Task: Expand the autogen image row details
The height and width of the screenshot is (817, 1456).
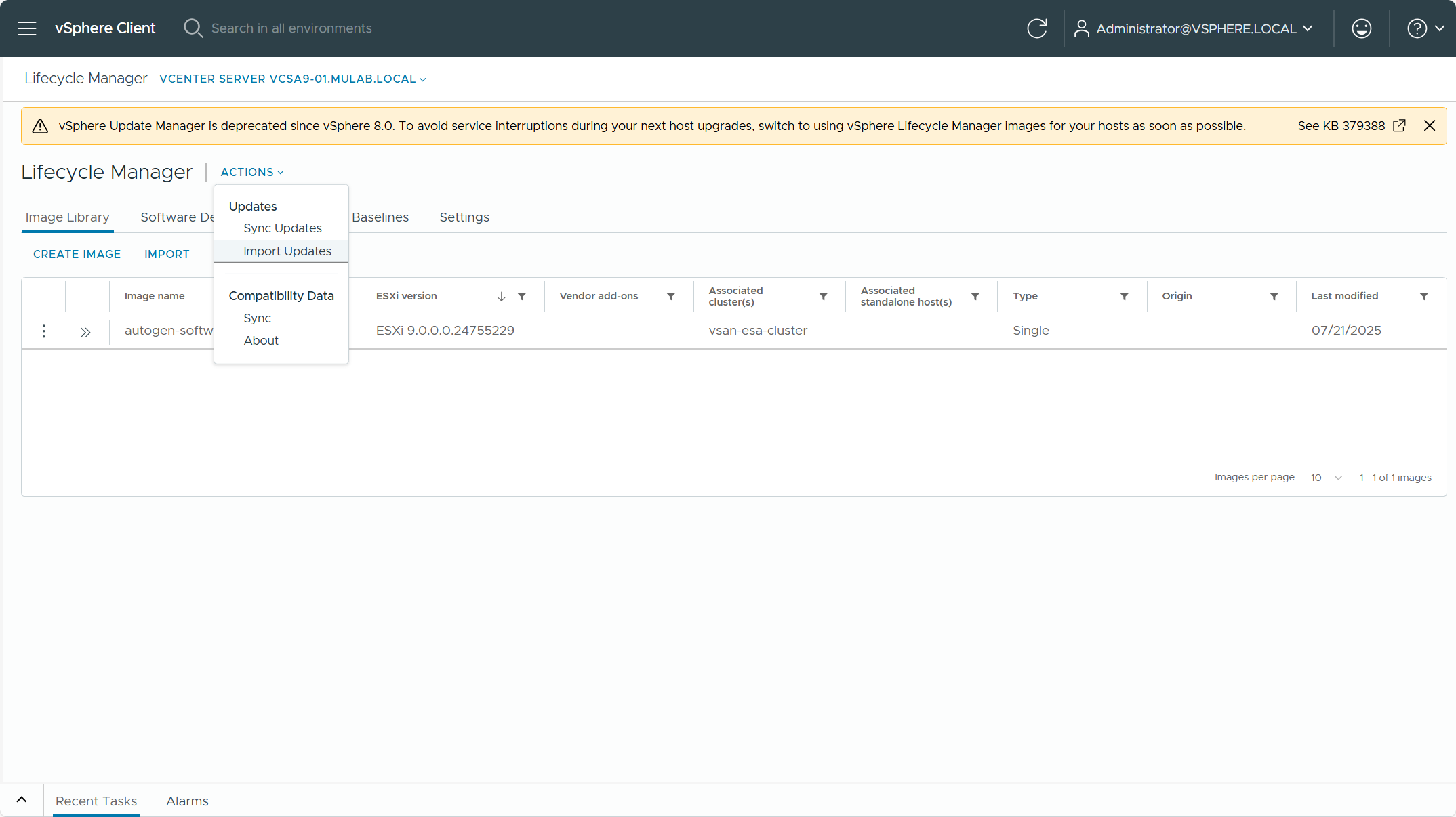Action: (85, 332)
